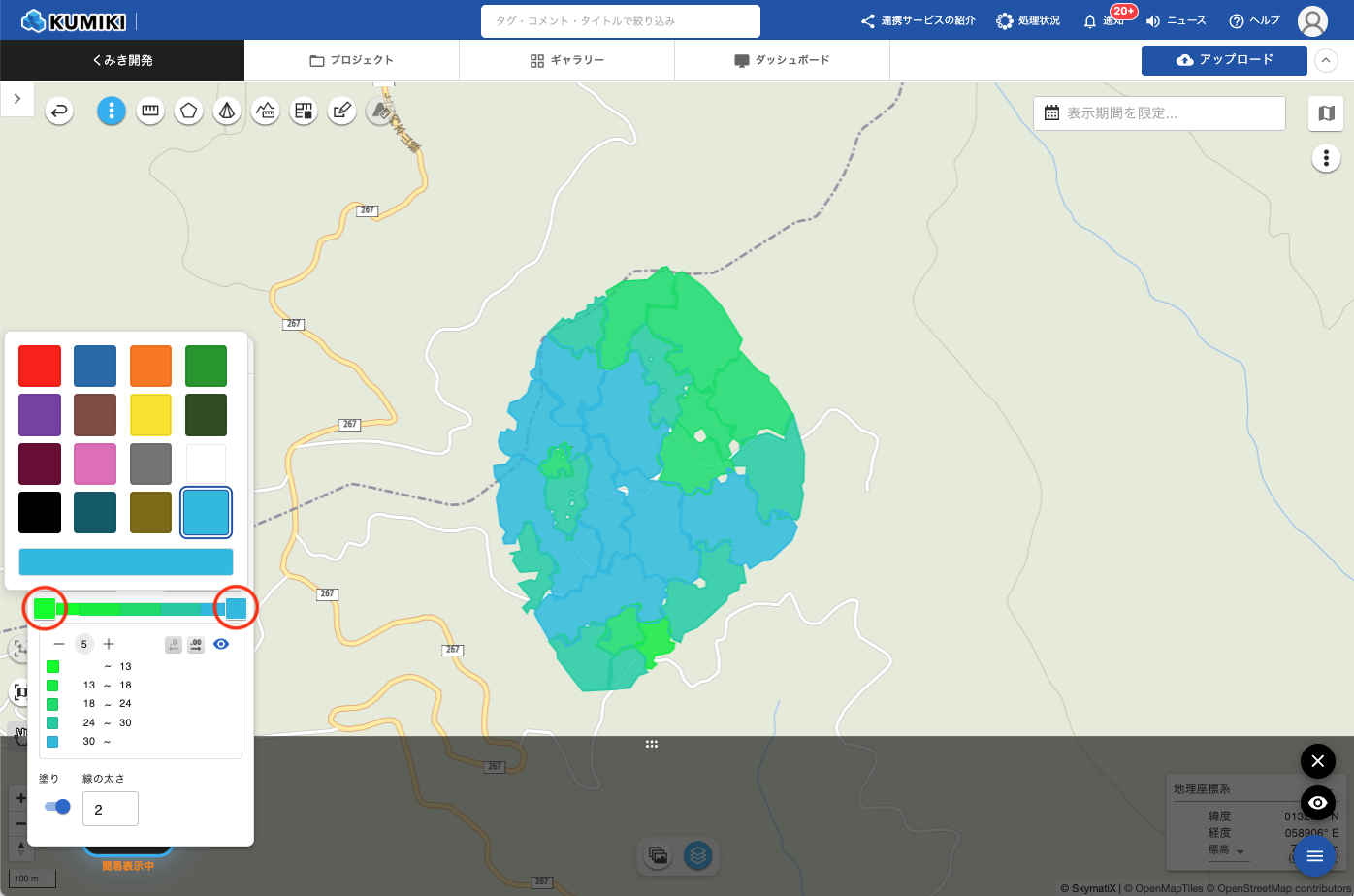Expand the left sidebar chevron

click(x=17, y=99)
